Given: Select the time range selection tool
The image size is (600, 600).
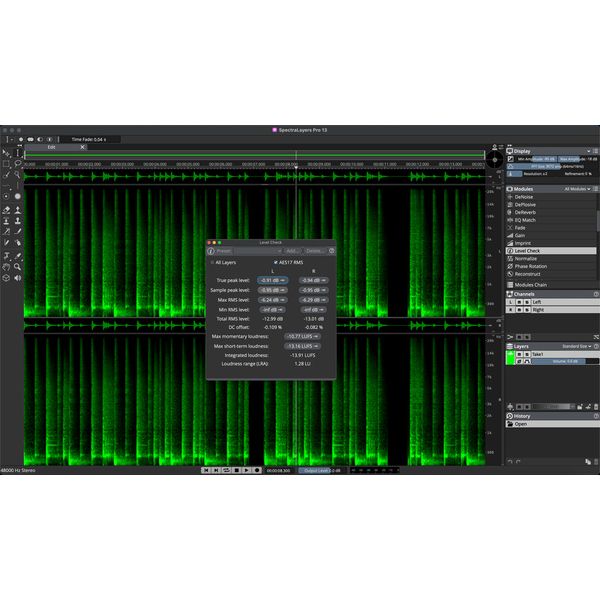Looking at the screenshot, I should click(x=18, y=153).
